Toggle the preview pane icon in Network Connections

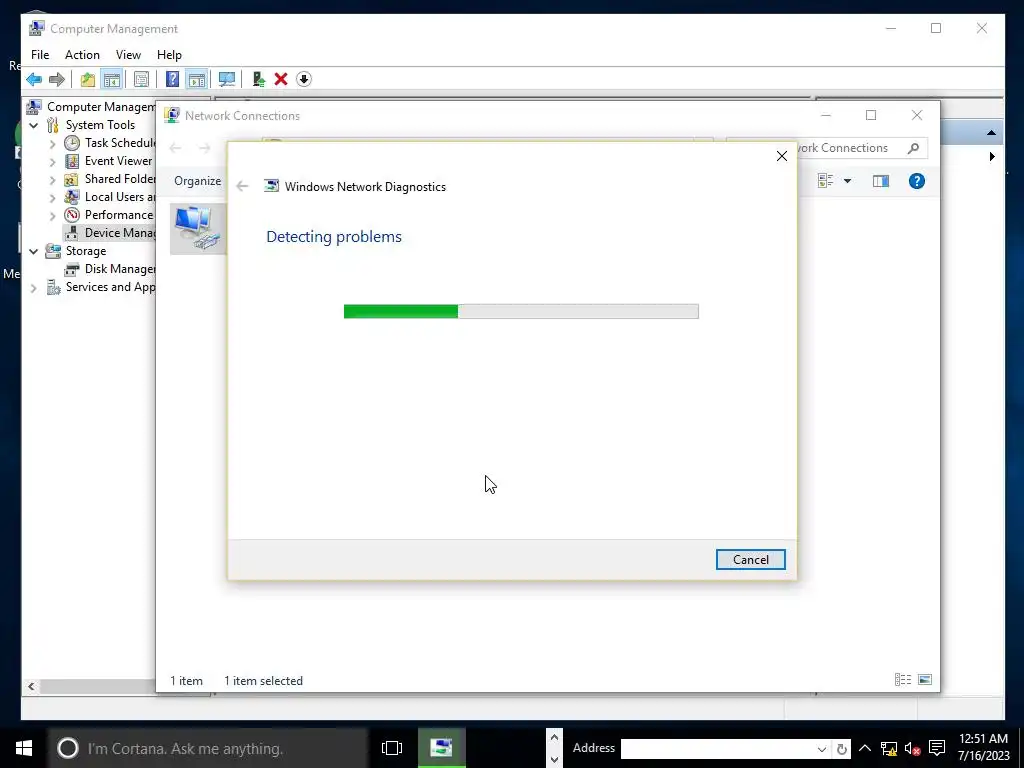point(881,181)
